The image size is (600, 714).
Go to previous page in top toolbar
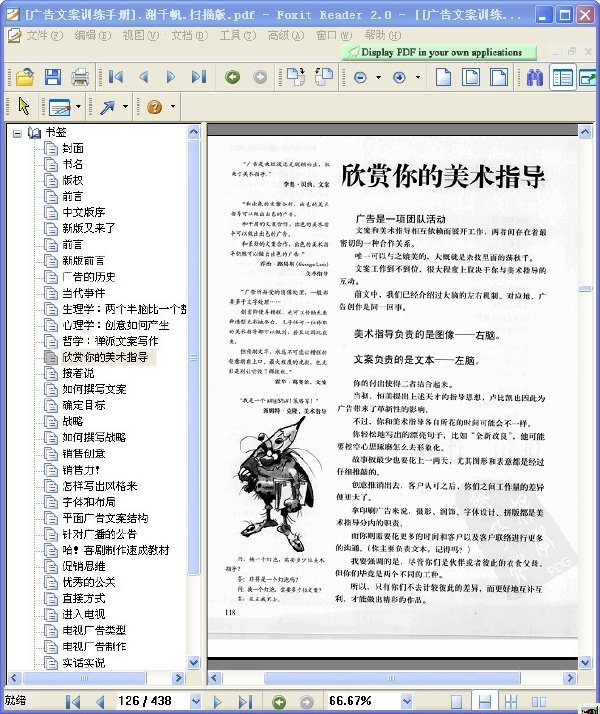click(x=144, y=77)
